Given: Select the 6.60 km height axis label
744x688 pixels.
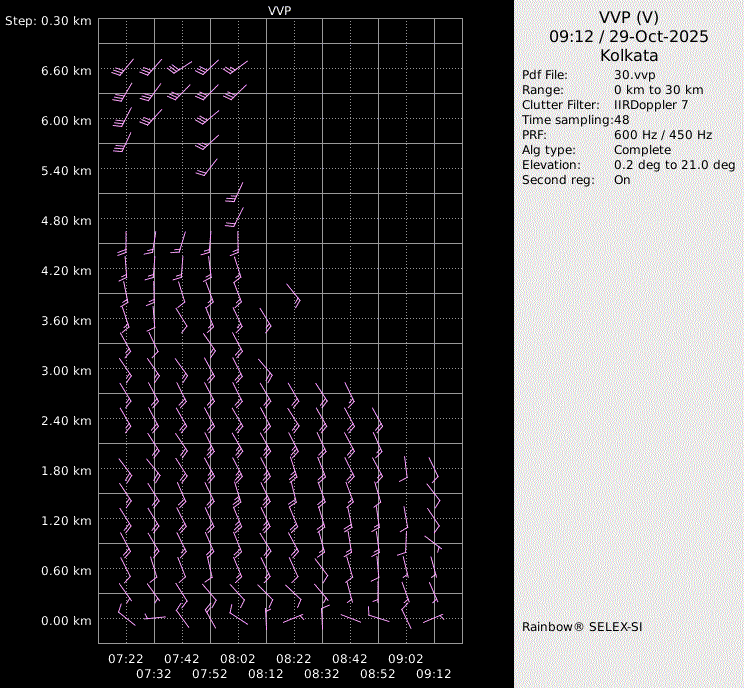Looking at the screenshot, I should tap(67, 71).
